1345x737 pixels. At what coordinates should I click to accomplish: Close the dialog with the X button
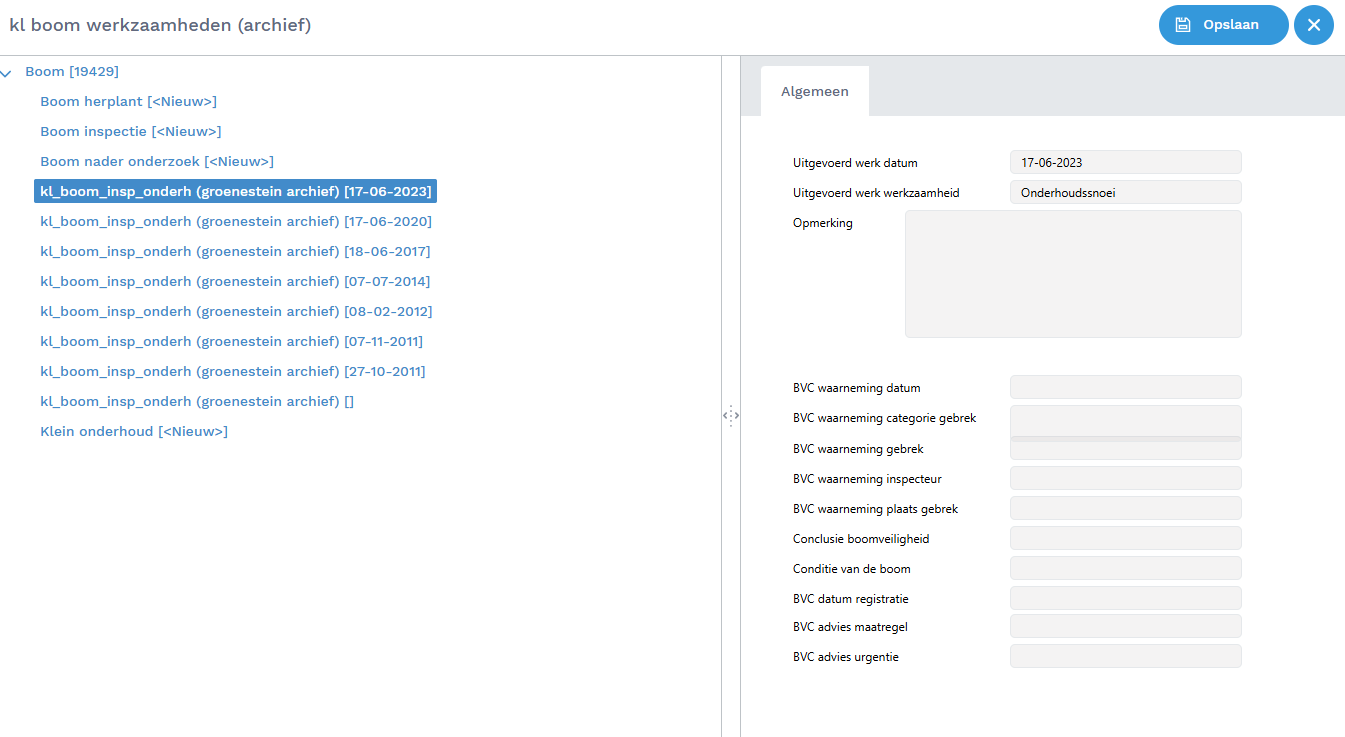1313,25
